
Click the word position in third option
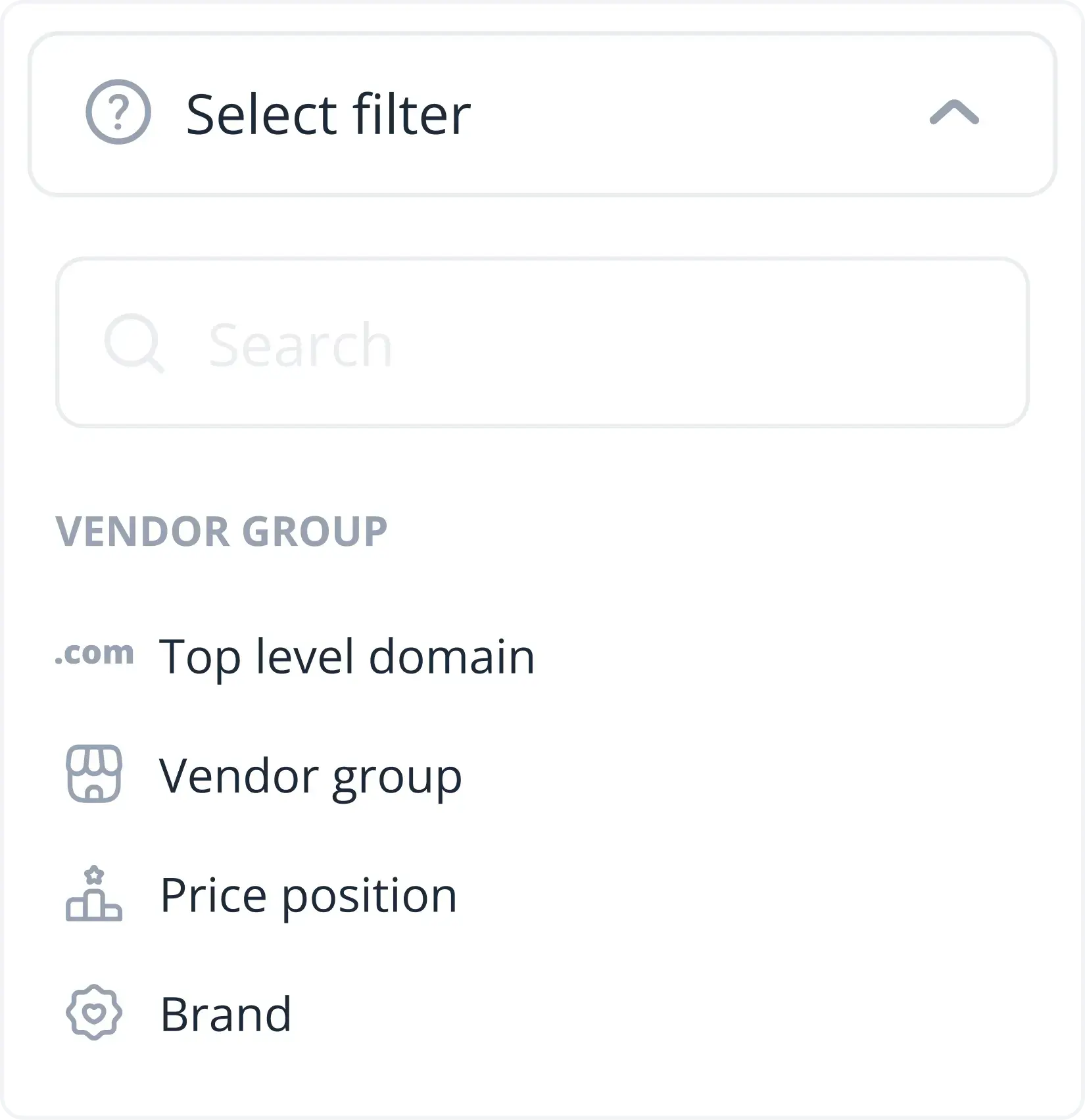coord(370,897)
